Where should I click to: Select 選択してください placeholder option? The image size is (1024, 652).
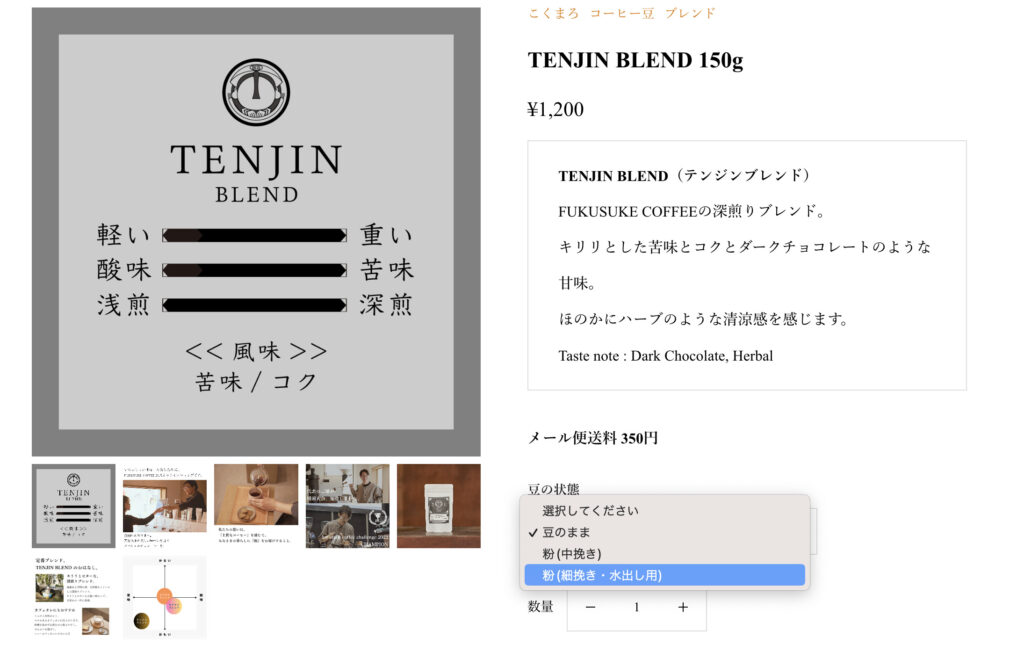click(x=665, y=511)
